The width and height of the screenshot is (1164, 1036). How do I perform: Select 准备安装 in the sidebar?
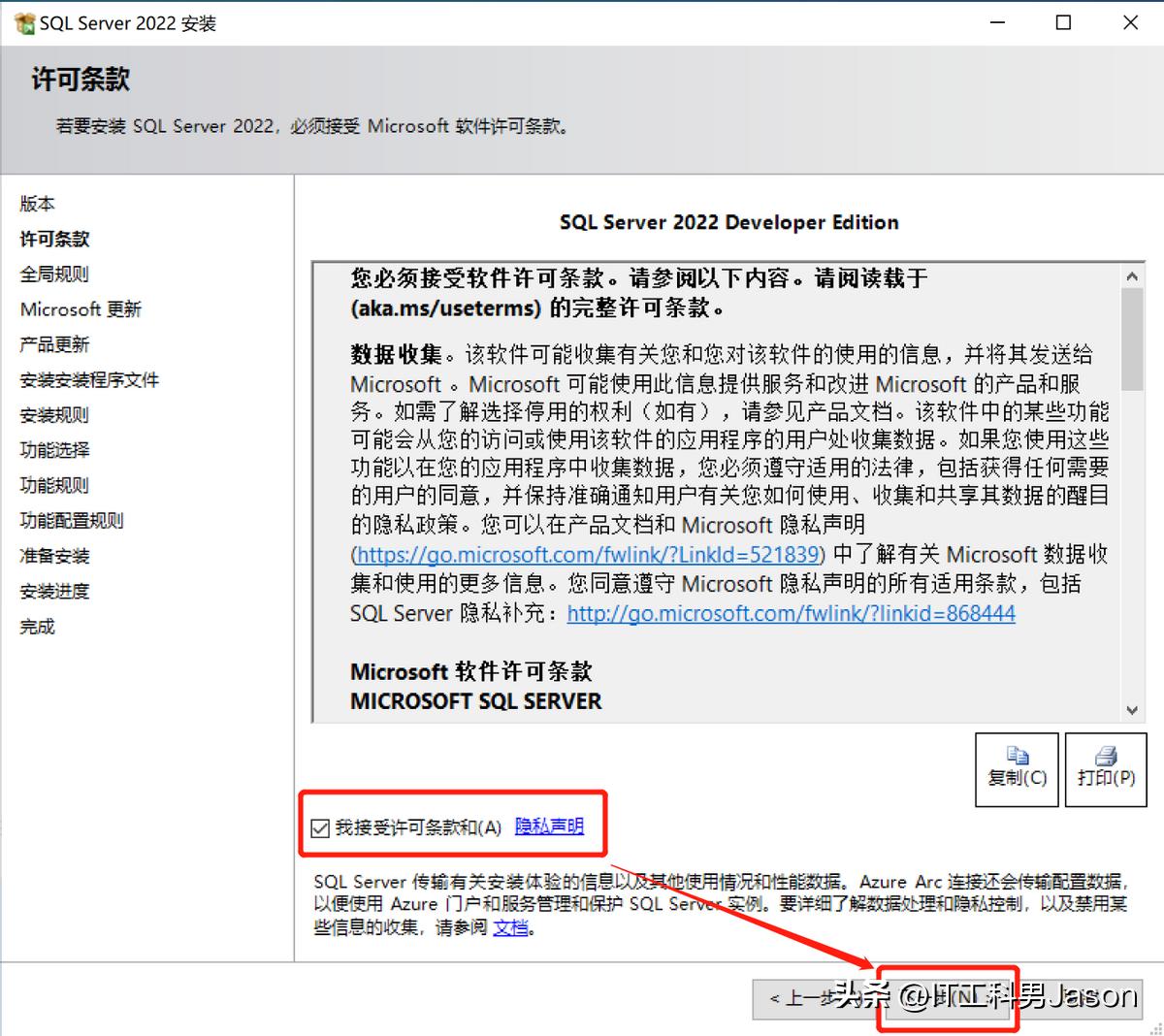click(53, 555)
